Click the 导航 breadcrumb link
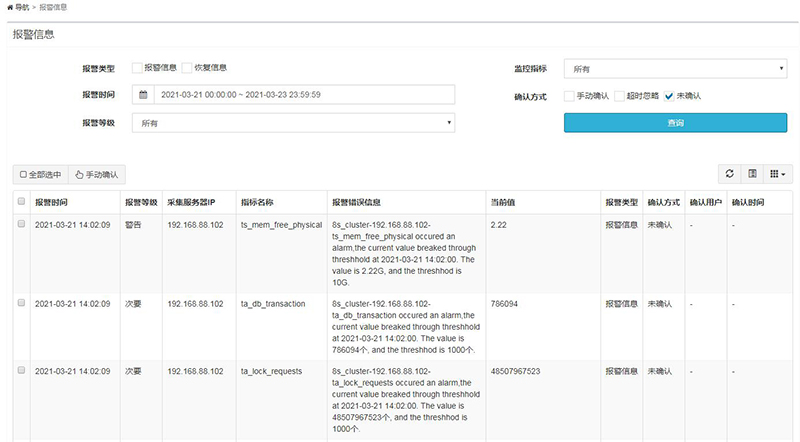 click(x=22, y=7)
